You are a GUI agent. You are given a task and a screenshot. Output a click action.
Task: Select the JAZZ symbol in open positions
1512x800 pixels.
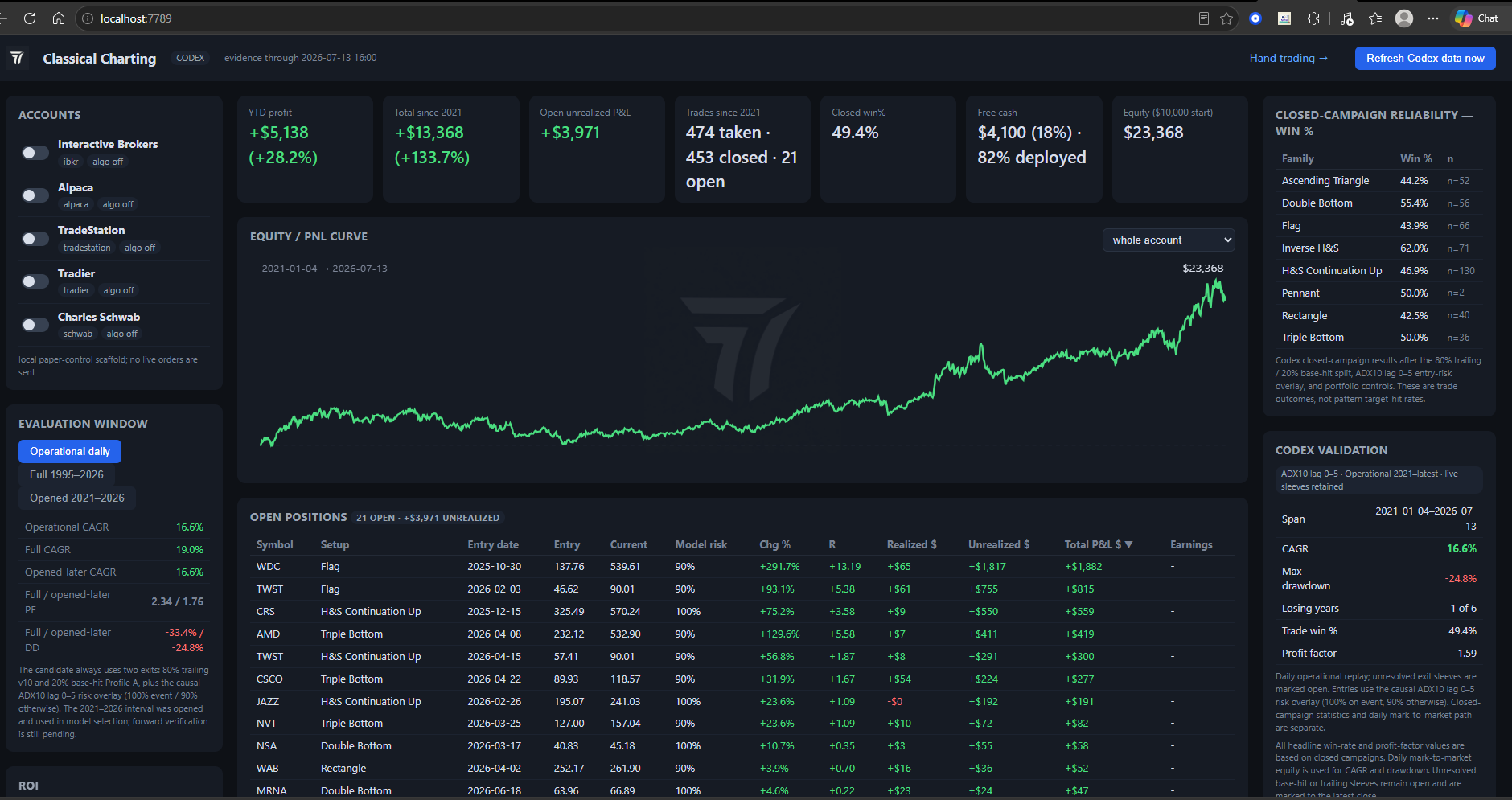(268, 701)
